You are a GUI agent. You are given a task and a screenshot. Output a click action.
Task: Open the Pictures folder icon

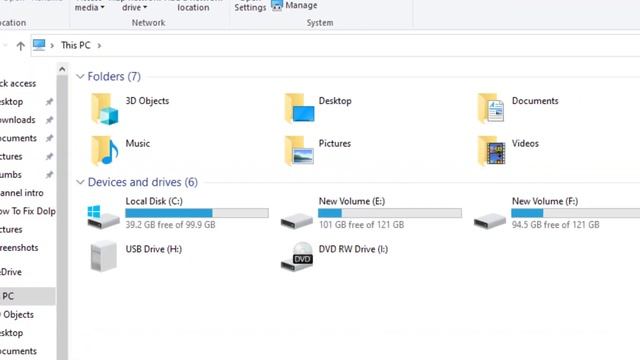coord(299,151)
